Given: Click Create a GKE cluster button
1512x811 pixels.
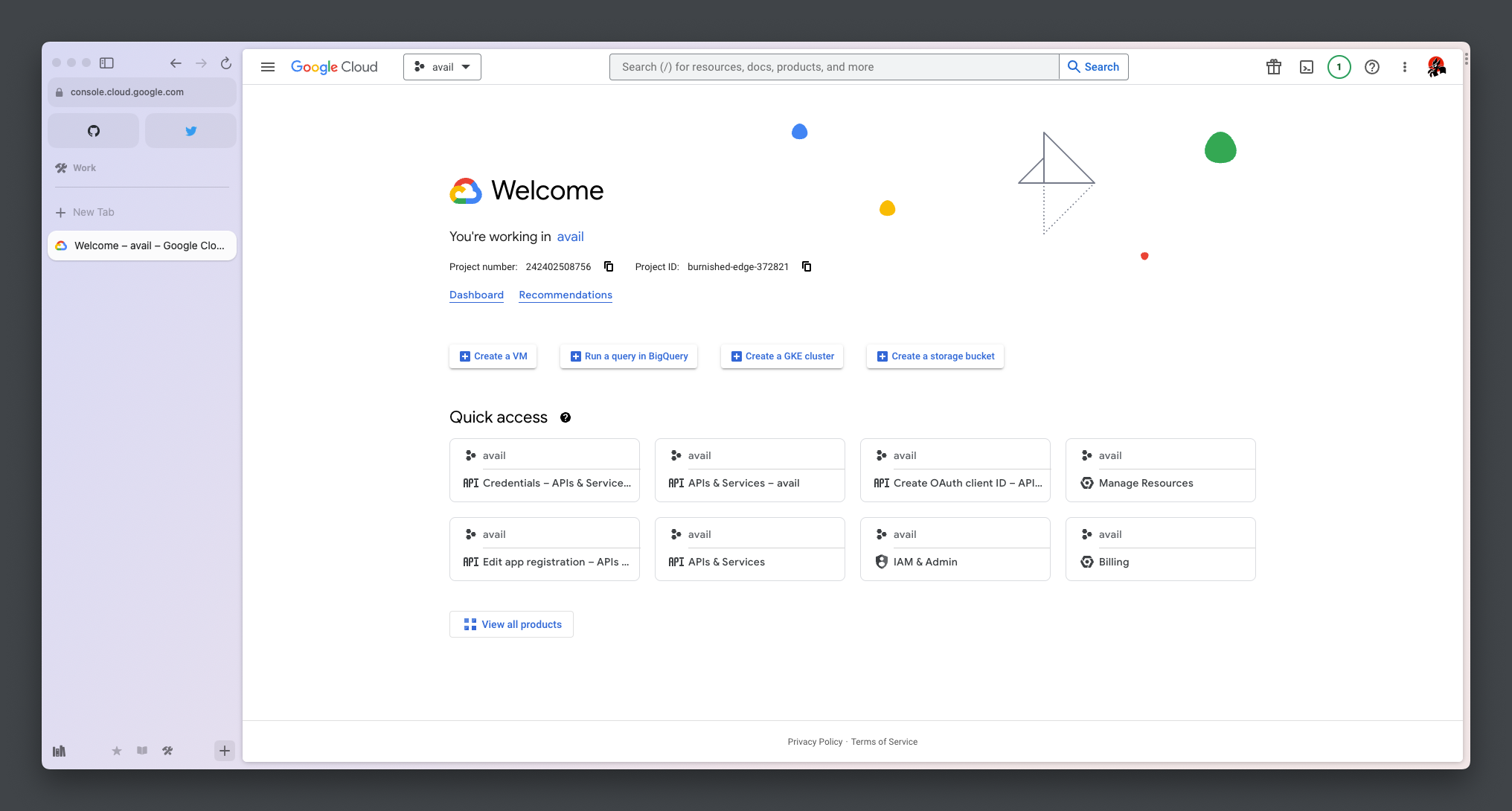Looking at the screenshot, I should (x=782, y=356).
